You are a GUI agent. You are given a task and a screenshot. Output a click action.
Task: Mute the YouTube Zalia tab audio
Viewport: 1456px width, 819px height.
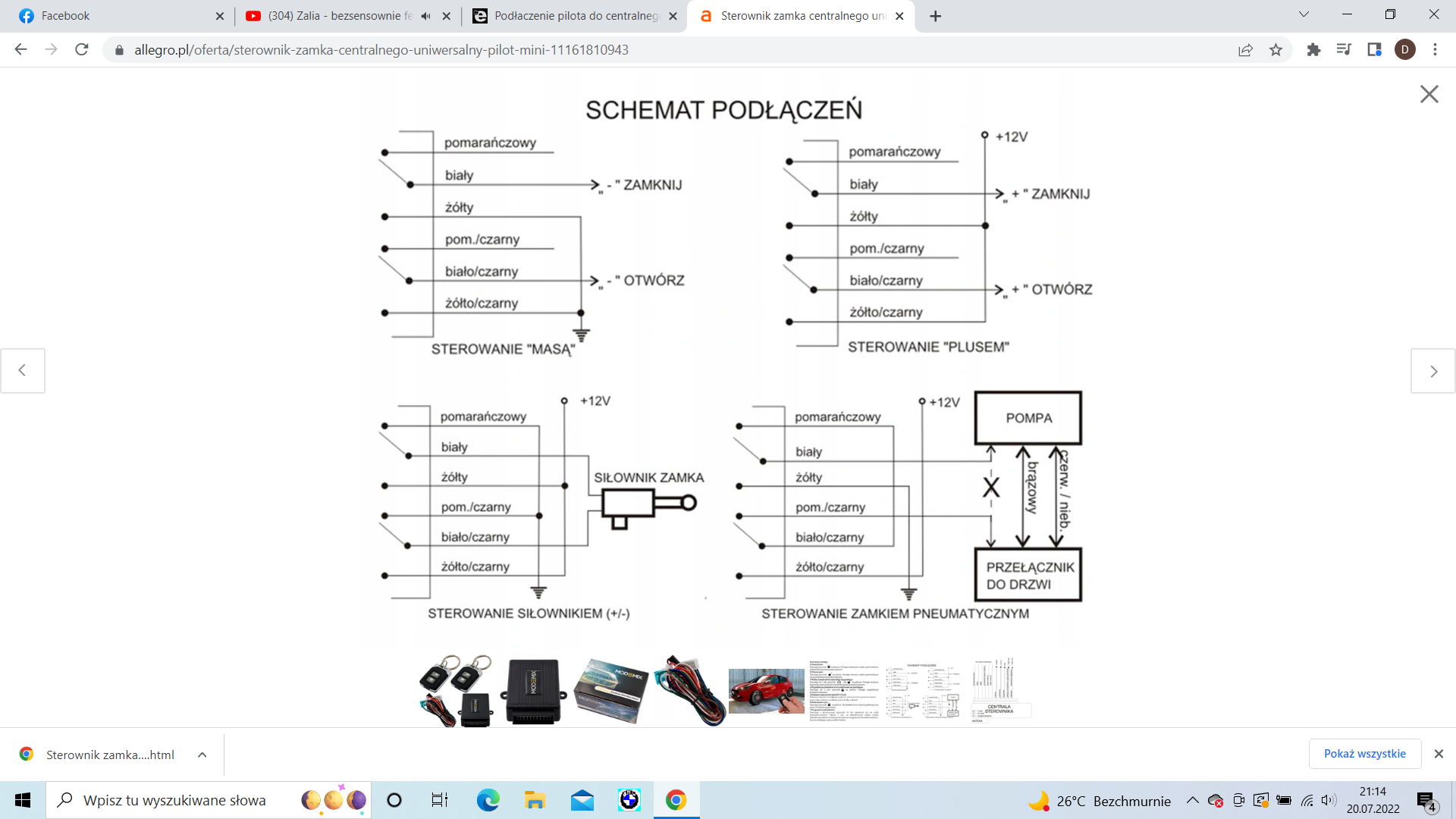coord(426,16)
